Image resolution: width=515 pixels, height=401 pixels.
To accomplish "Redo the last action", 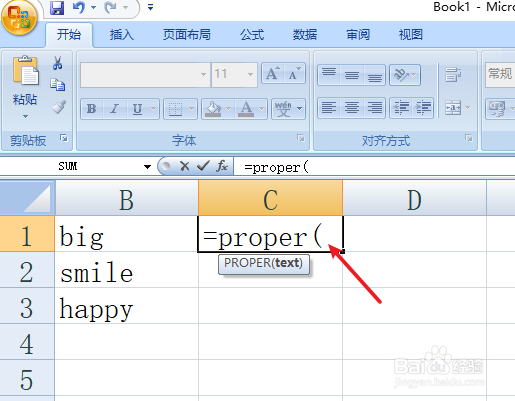I will click(110, 7).
